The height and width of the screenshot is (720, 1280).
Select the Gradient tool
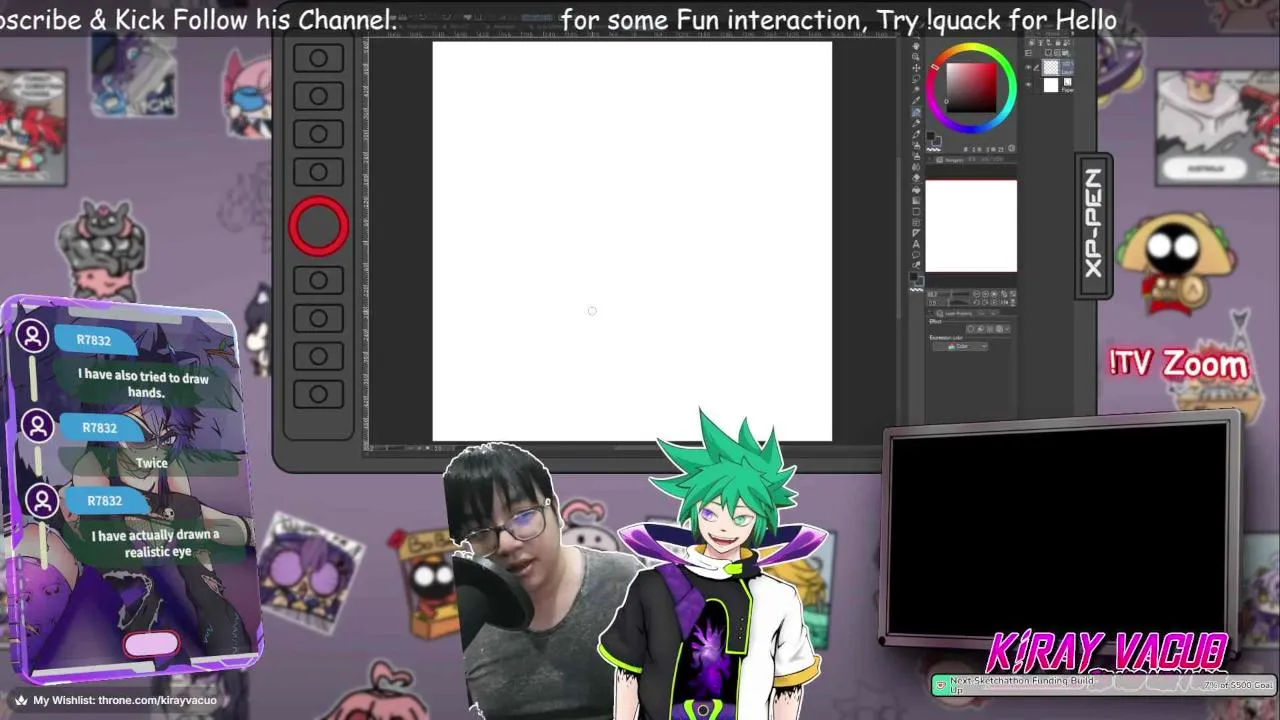916,200
